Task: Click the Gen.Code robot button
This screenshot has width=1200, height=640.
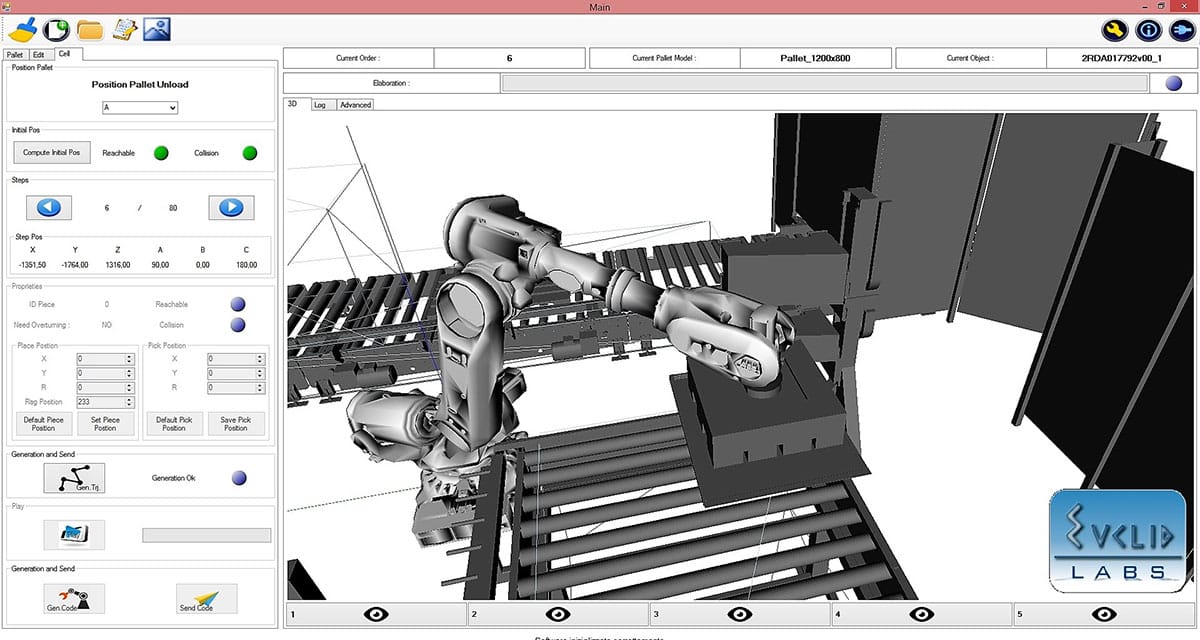Action: pos(74,598)
